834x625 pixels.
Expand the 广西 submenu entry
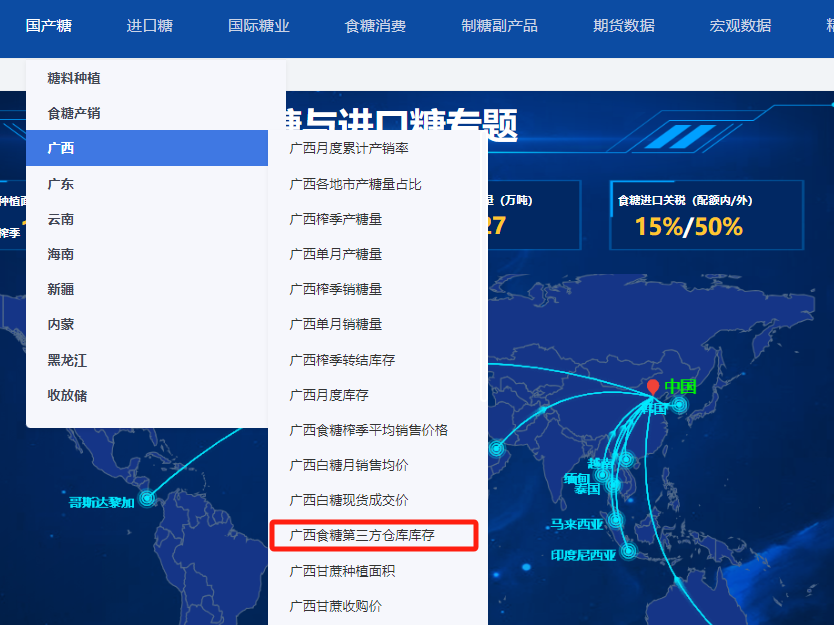click(147, 148)
